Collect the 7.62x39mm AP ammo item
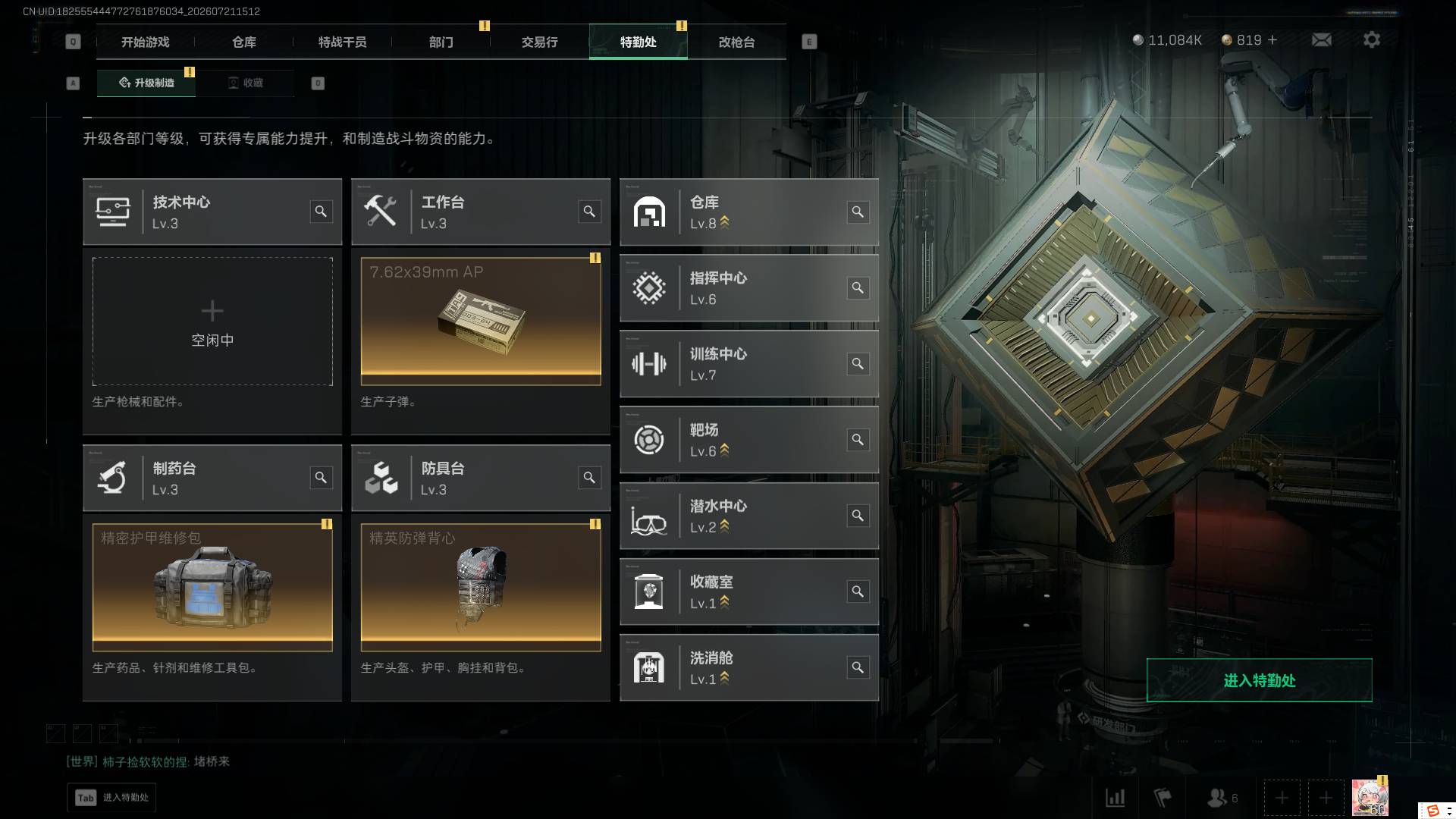 (481, 321)
